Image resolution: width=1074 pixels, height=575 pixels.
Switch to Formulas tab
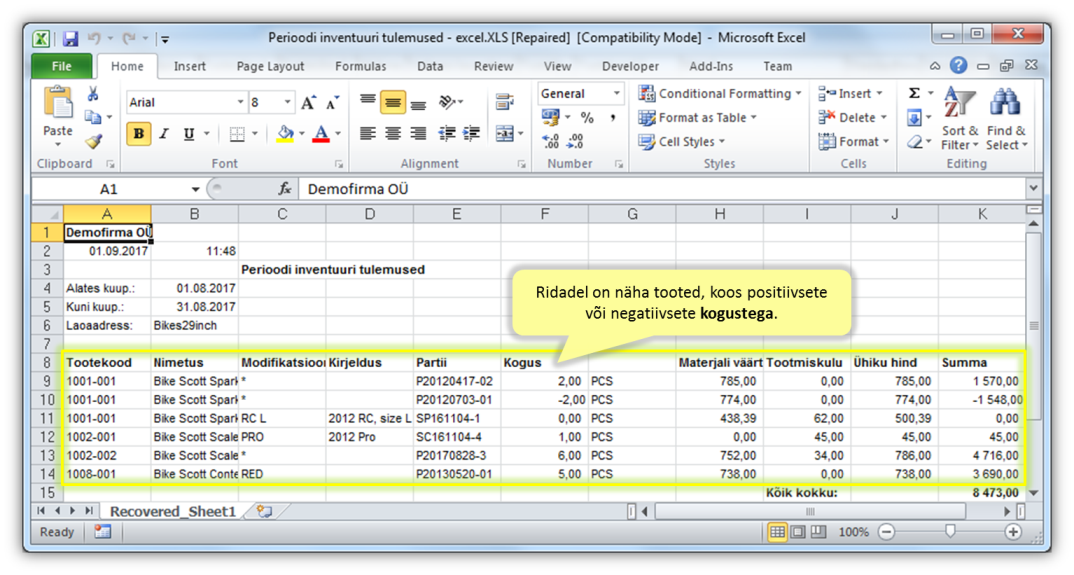point(361,66)
